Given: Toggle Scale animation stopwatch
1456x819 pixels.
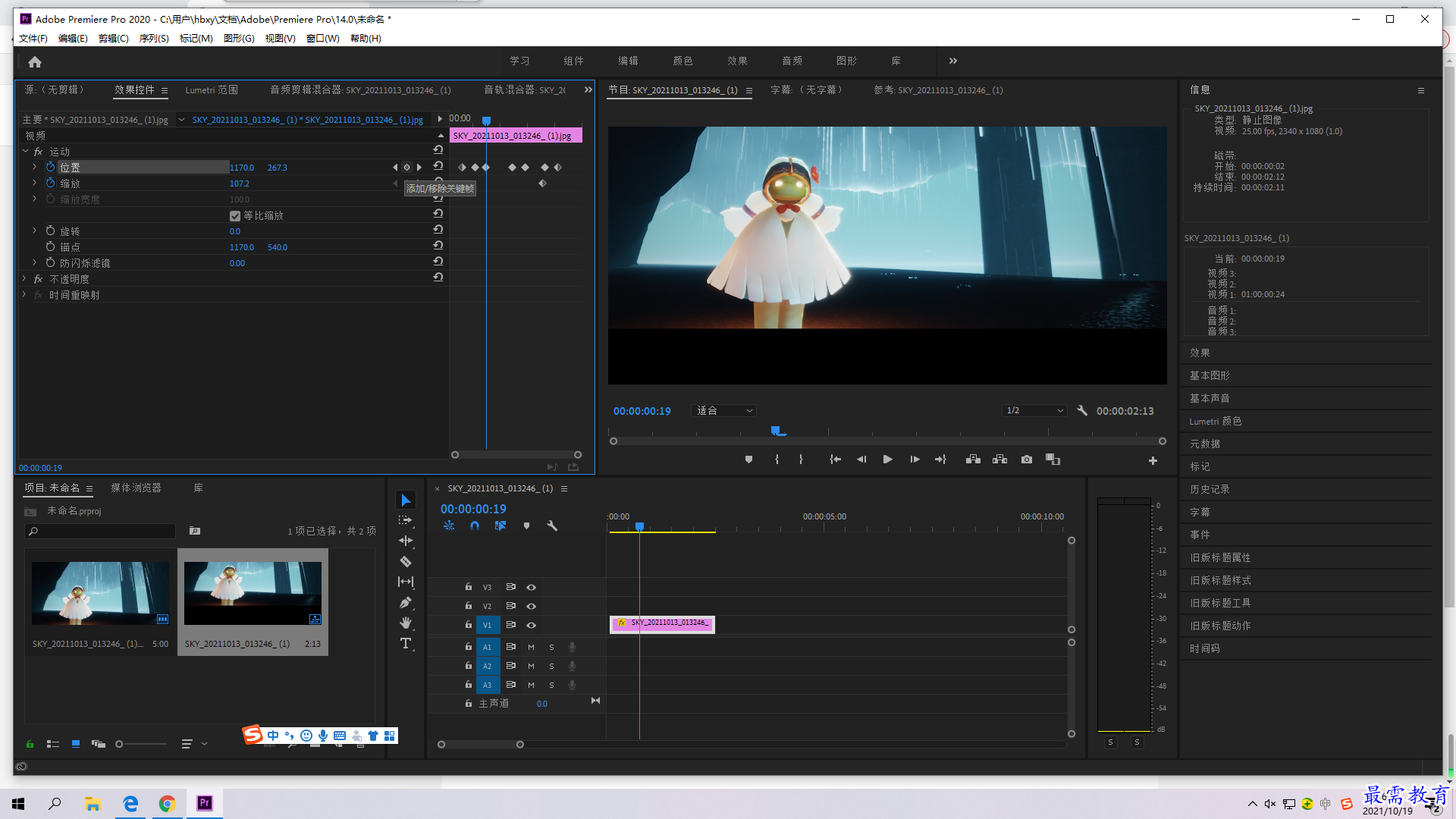Looking at the screenshot, I should click(50, 183).
